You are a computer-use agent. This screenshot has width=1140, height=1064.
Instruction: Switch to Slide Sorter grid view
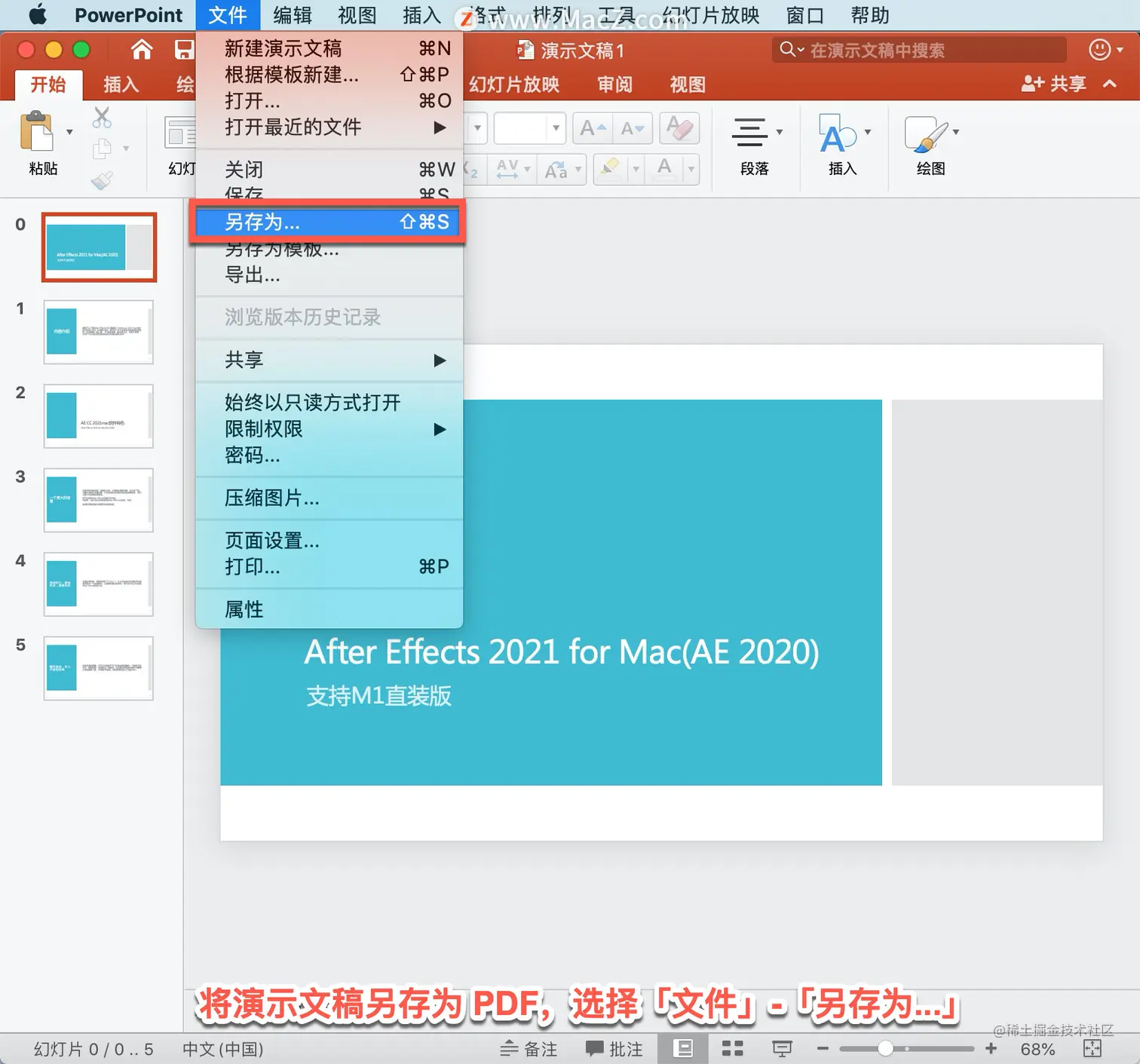[x=732, y=1048]
